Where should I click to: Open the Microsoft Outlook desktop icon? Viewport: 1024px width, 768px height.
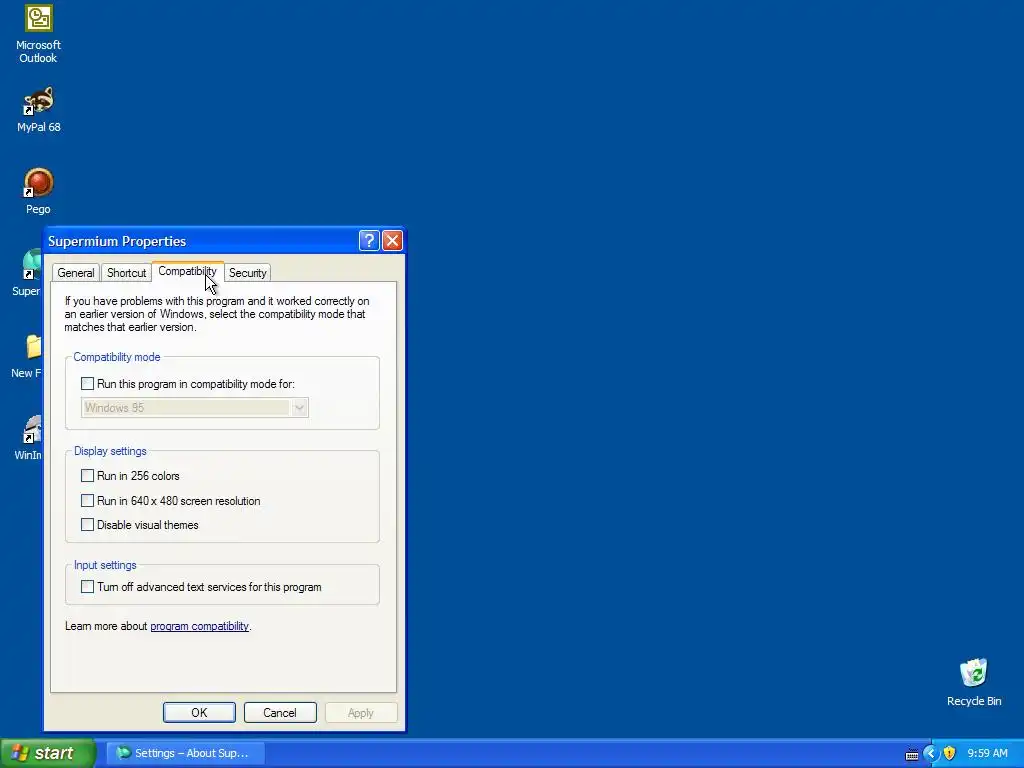coord(38,33)
